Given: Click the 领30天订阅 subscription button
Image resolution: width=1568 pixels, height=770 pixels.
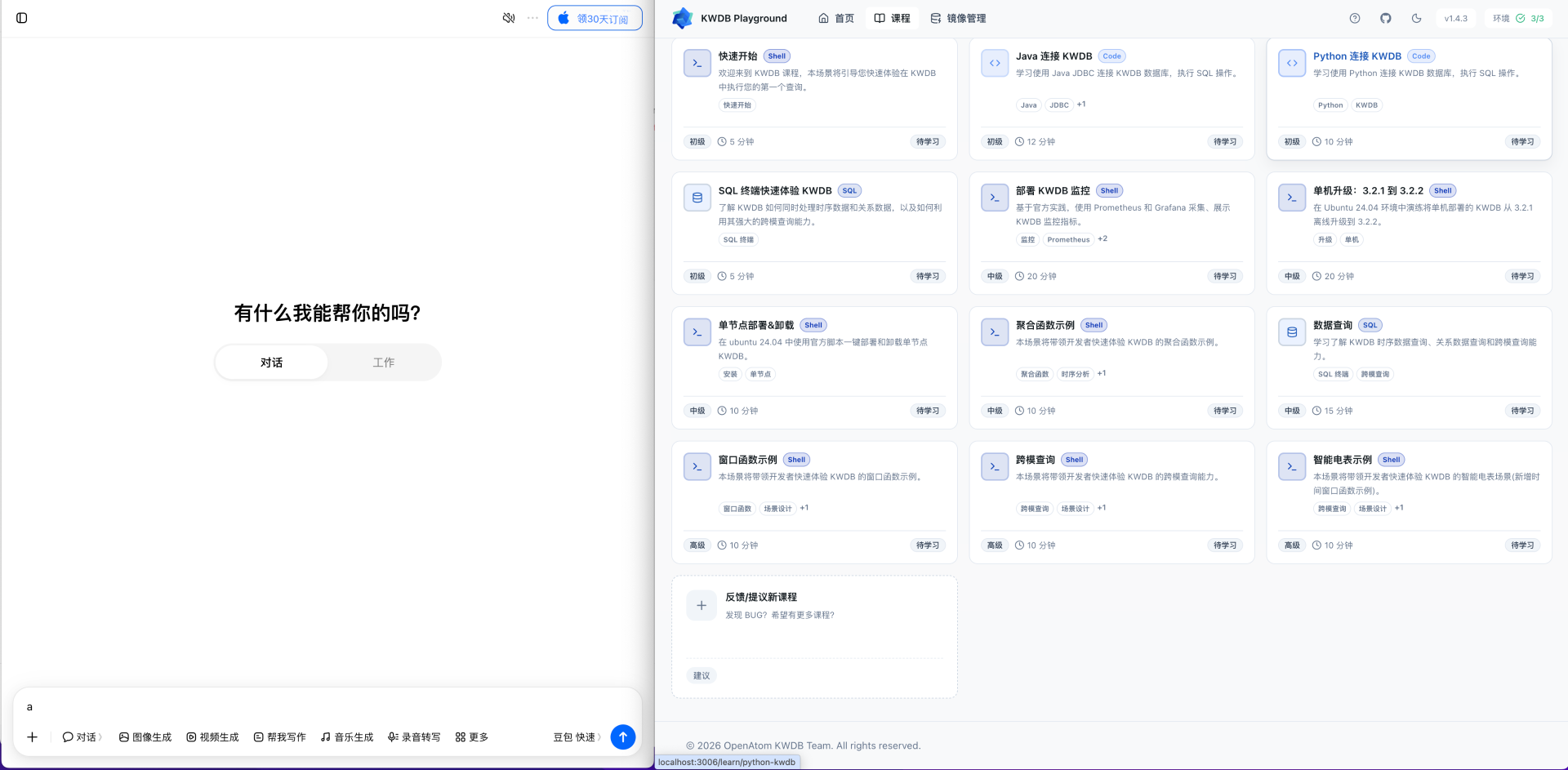Looking at the screenshot, I should point(595,18).
